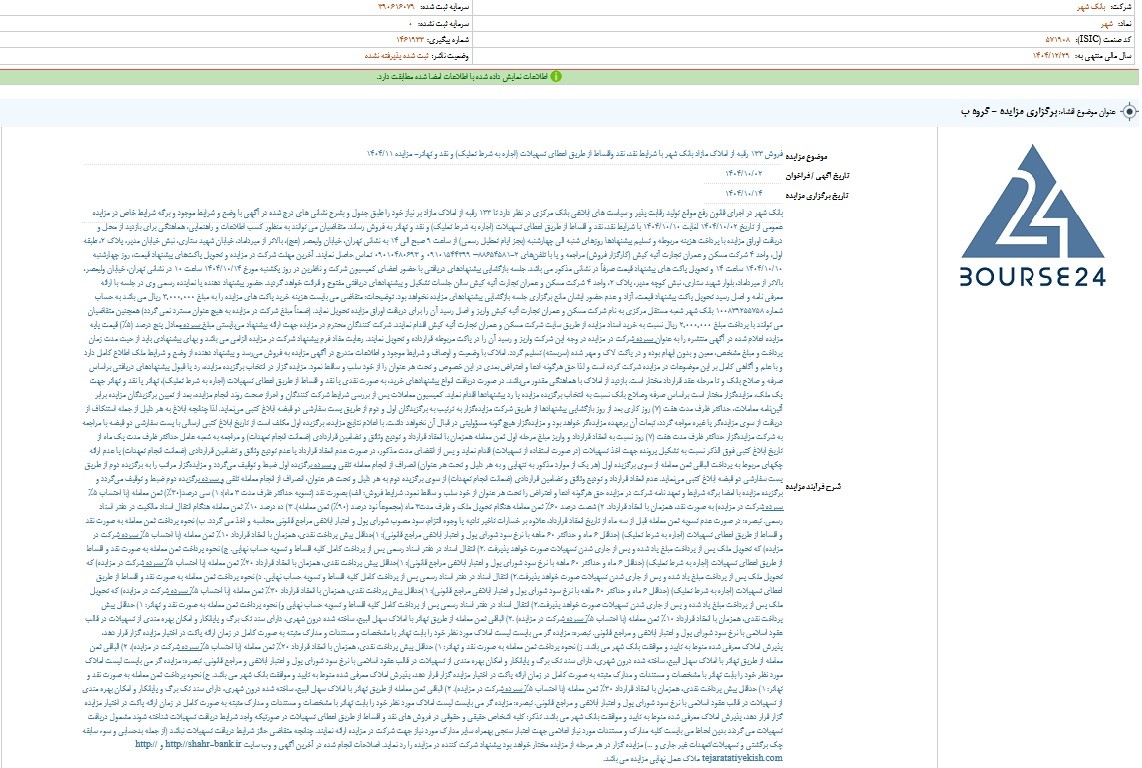The height and width of the screenshot is (768, 1142).
Task: Click the target icon beside the disclosure title
Action: tap(1129, 111)
